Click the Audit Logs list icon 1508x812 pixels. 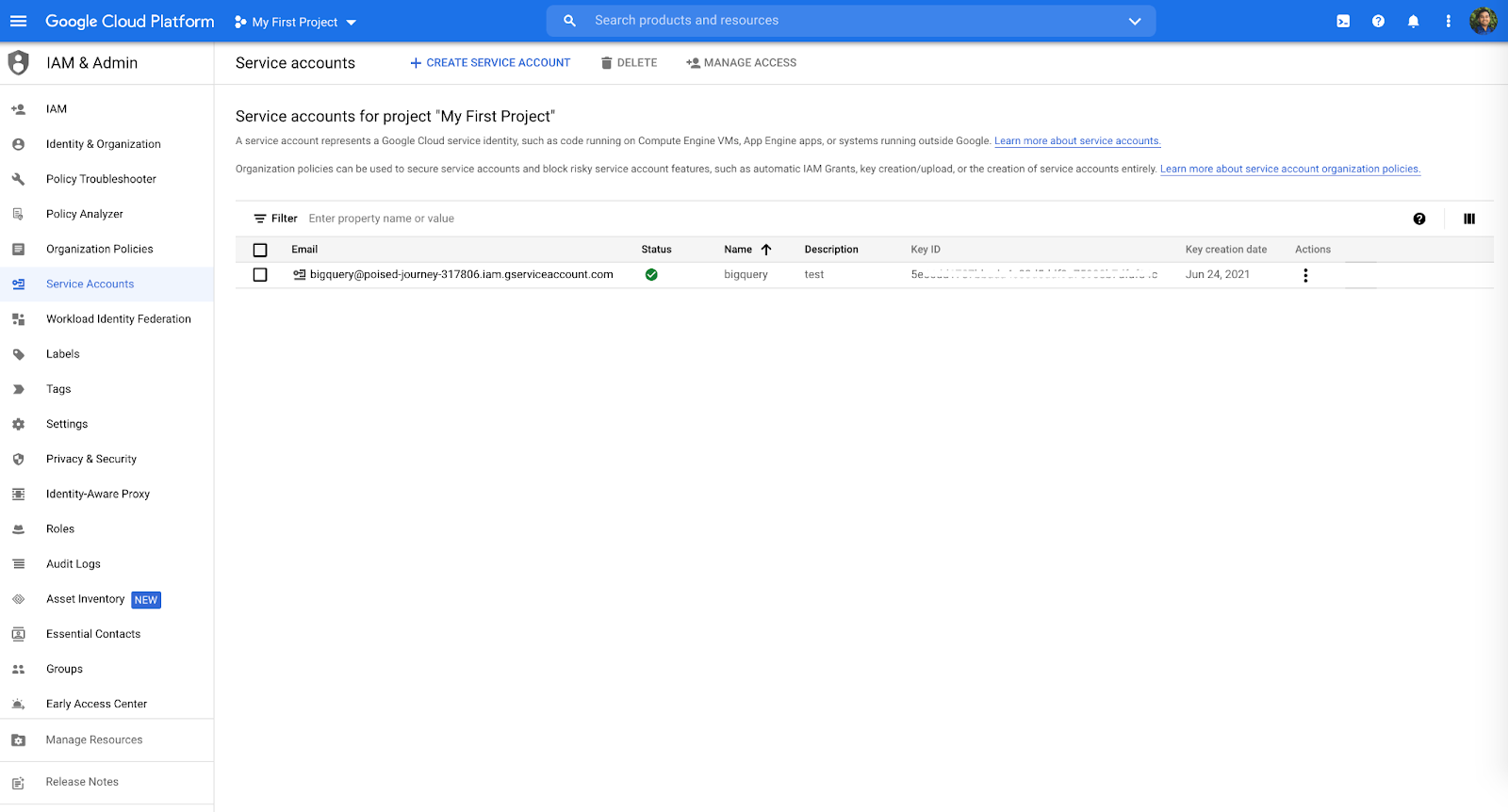18,564
